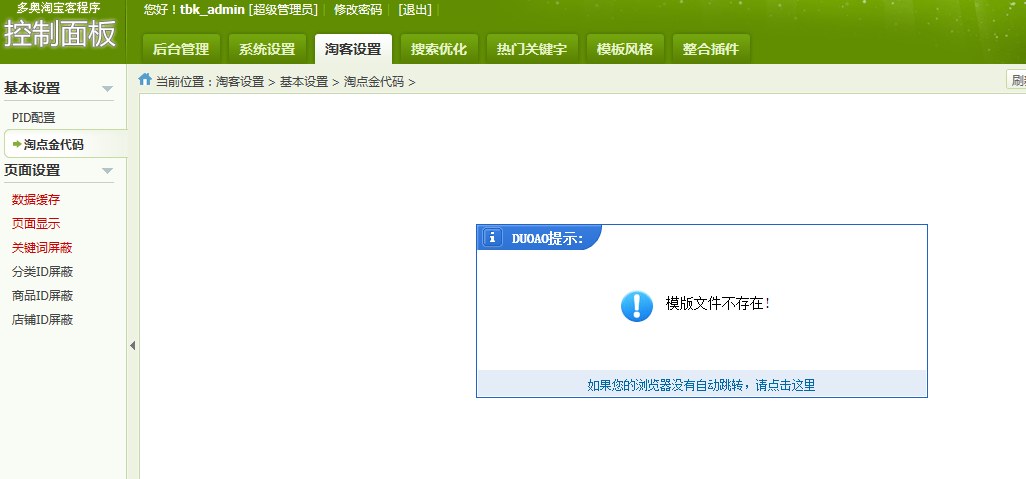This screenshot has height=479, width=1026.
Task: Click the 修改密码 link
Action: (x=358, y=10)
